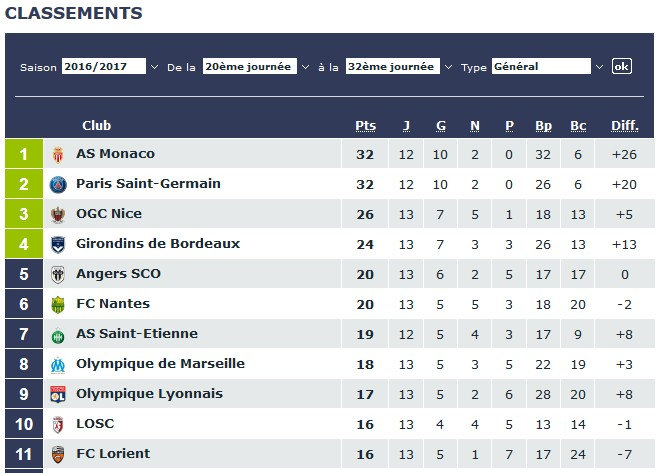Click the Olympique Lyonnais crest icon
The image size is (661, 473).
coord(57,394)
